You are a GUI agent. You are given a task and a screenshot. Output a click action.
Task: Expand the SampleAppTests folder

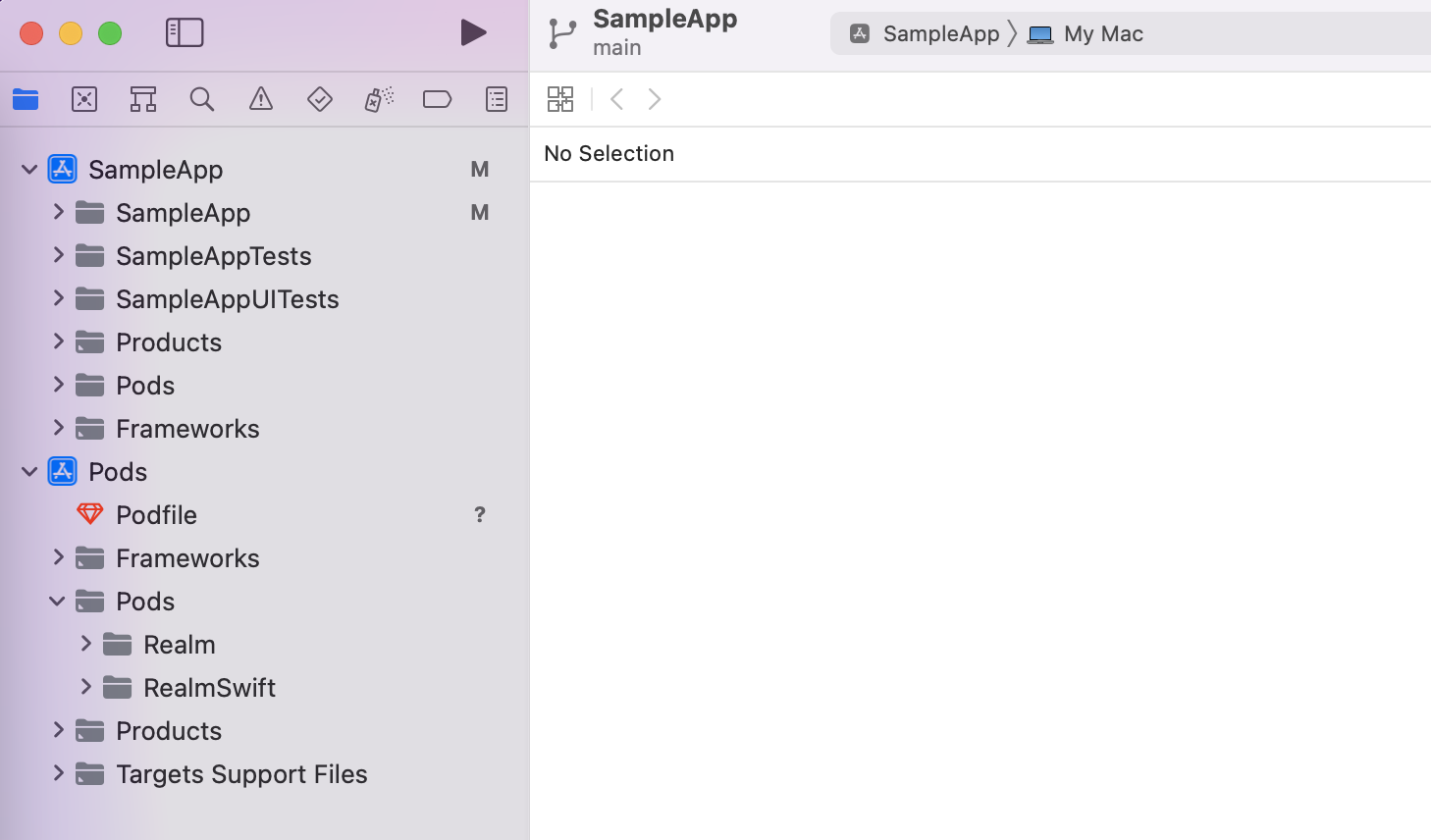tap(59, 255)
